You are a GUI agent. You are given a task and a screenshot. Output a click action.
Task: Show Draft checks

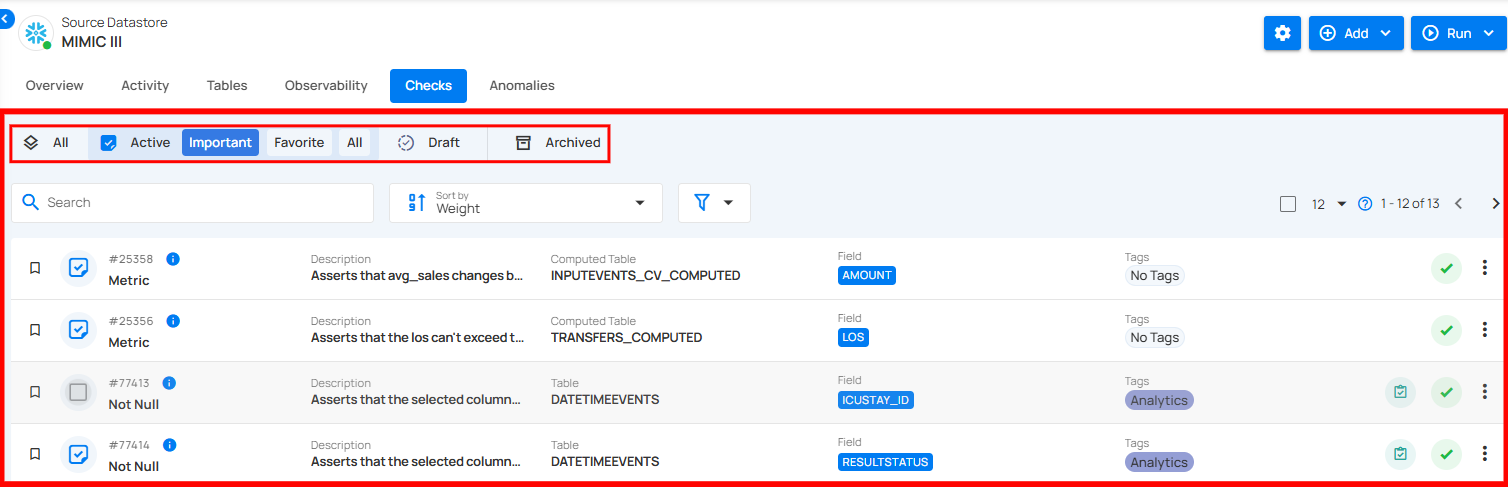point(429,143)
